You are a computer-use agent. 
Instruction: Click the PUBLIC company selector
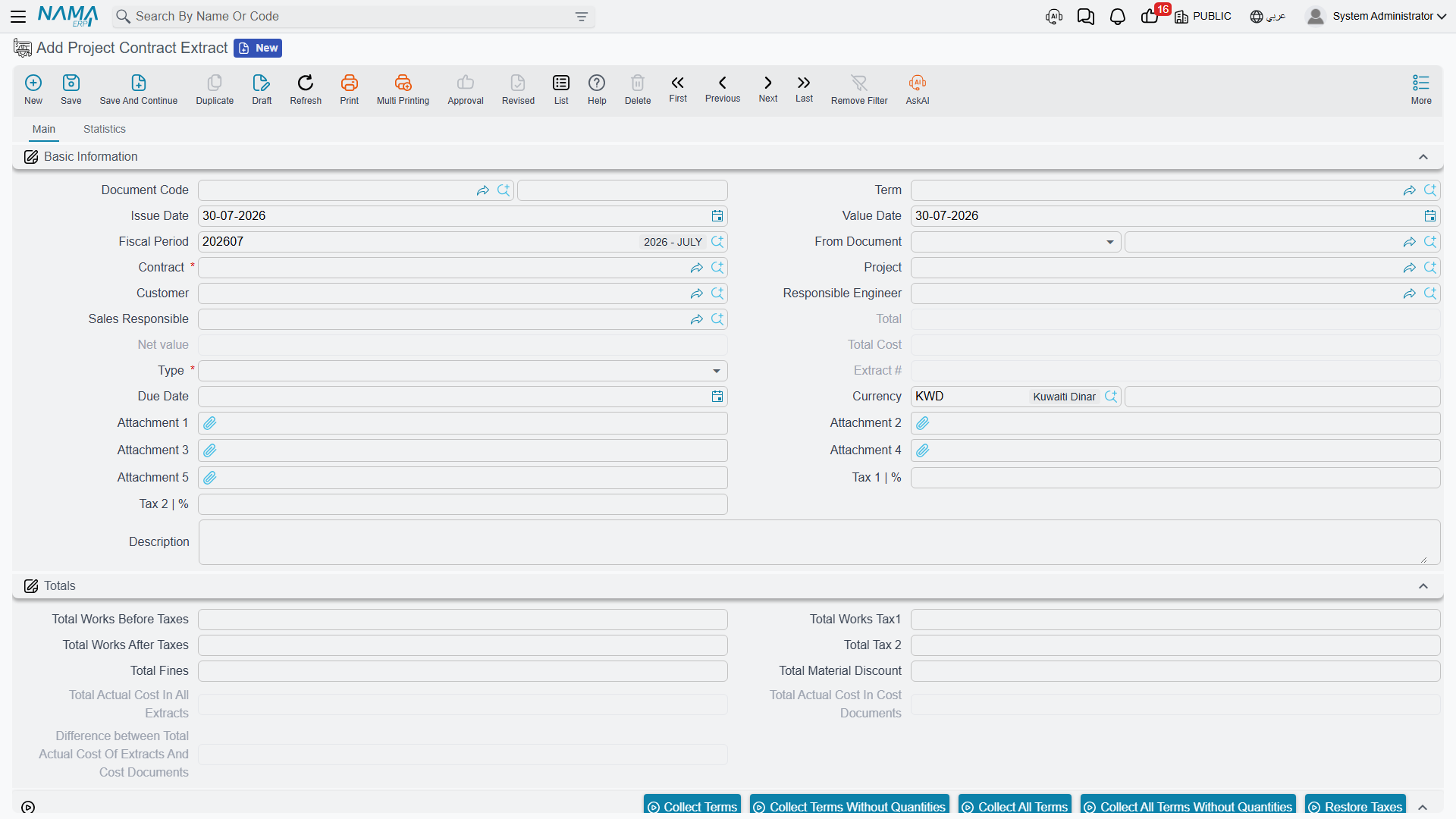[1203, 16]
